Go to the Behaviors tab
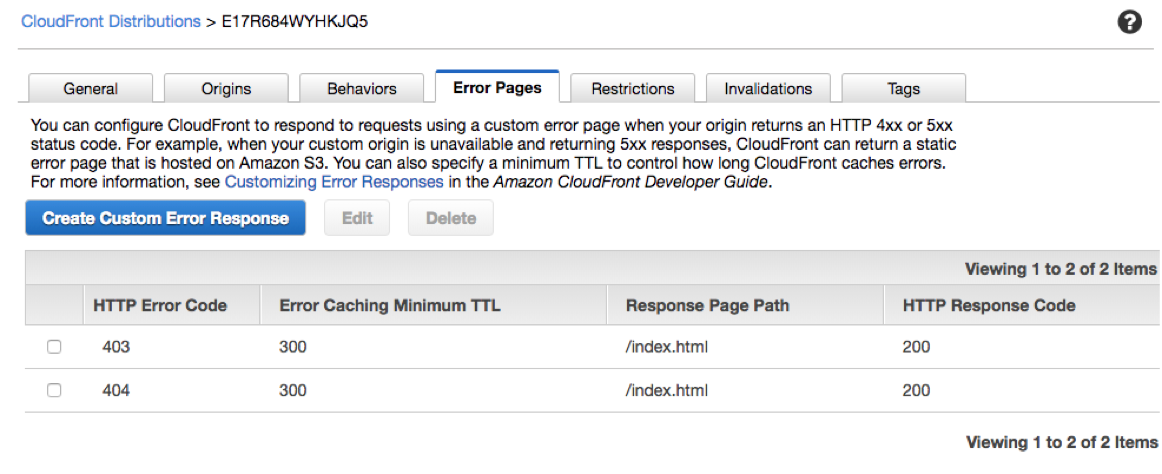1162x474 pixels. pyautogui.click(x=362, y=88)
